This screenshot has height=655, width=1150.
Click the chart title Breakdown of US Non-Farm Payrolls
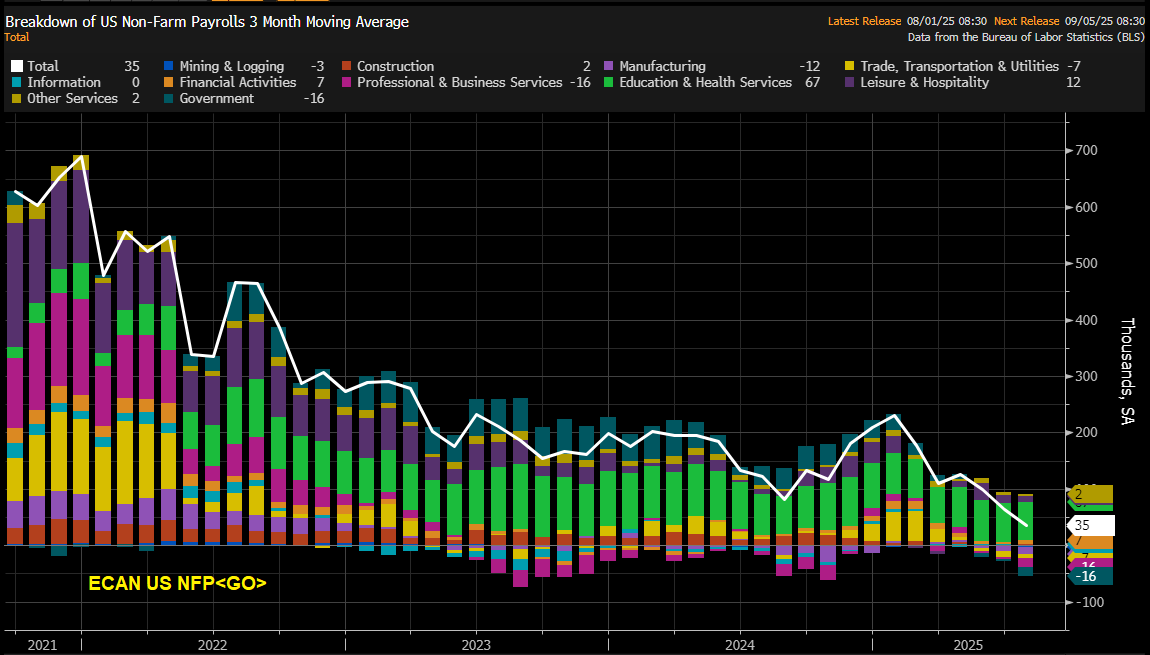pyautogui.click(x=207, y=21)
